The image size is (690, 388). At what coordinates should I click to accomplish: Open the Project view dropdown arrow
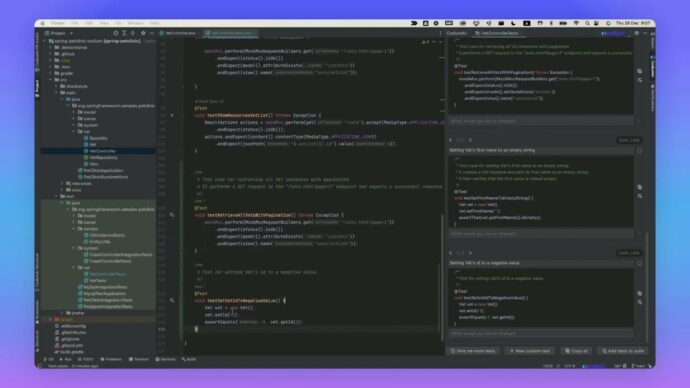[x=71, y=33]
